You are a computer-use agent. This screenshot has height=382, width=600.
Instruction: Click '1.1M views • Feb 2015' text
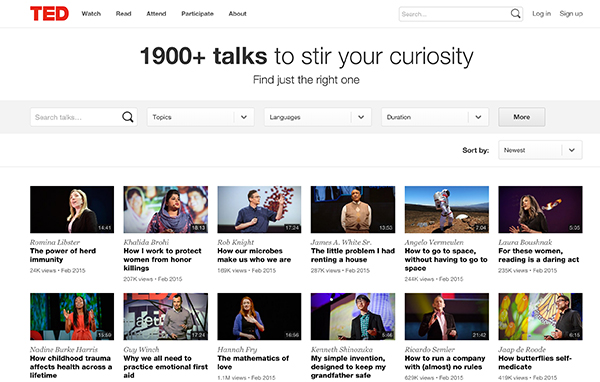pyautogui.click(x=246, y=378)
